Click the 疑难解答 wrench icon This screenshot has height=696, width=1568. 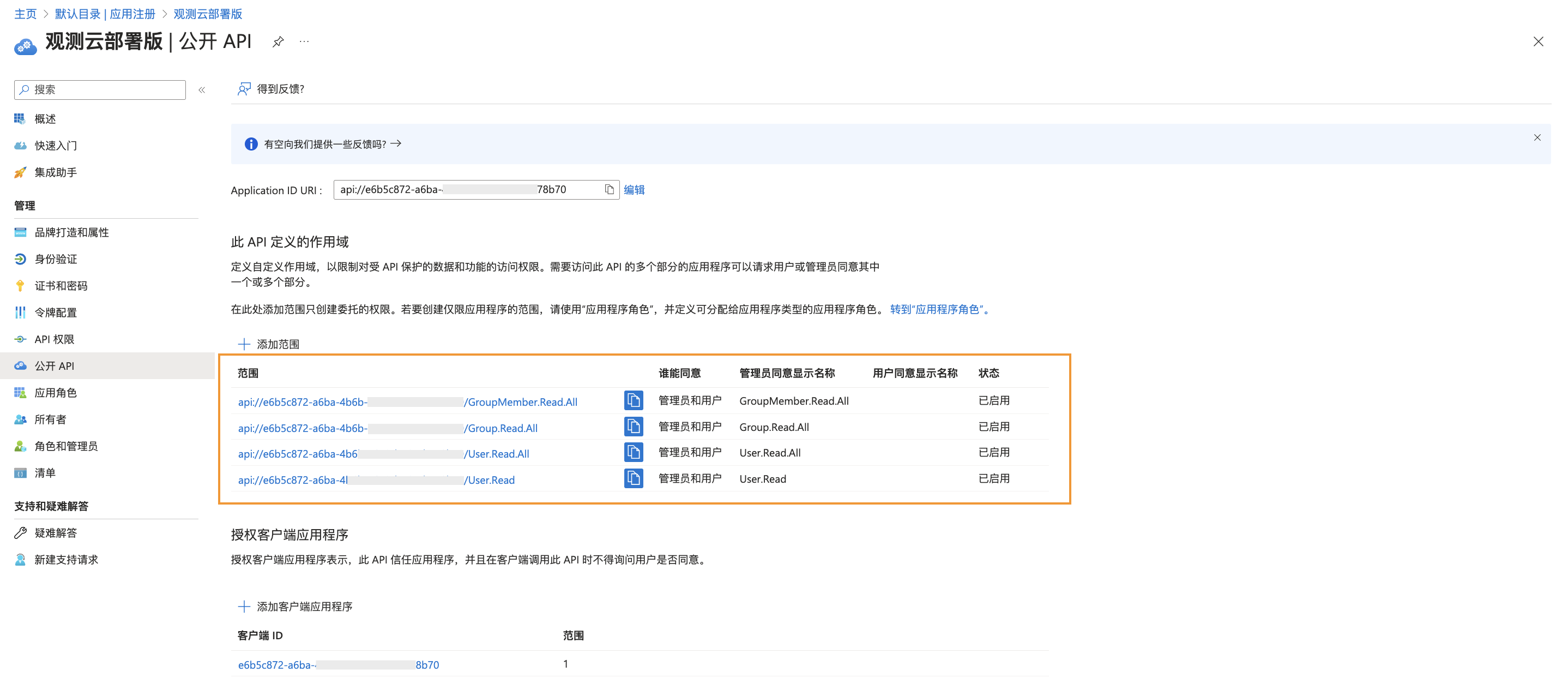pyautogui.click(x=20, y=532)
